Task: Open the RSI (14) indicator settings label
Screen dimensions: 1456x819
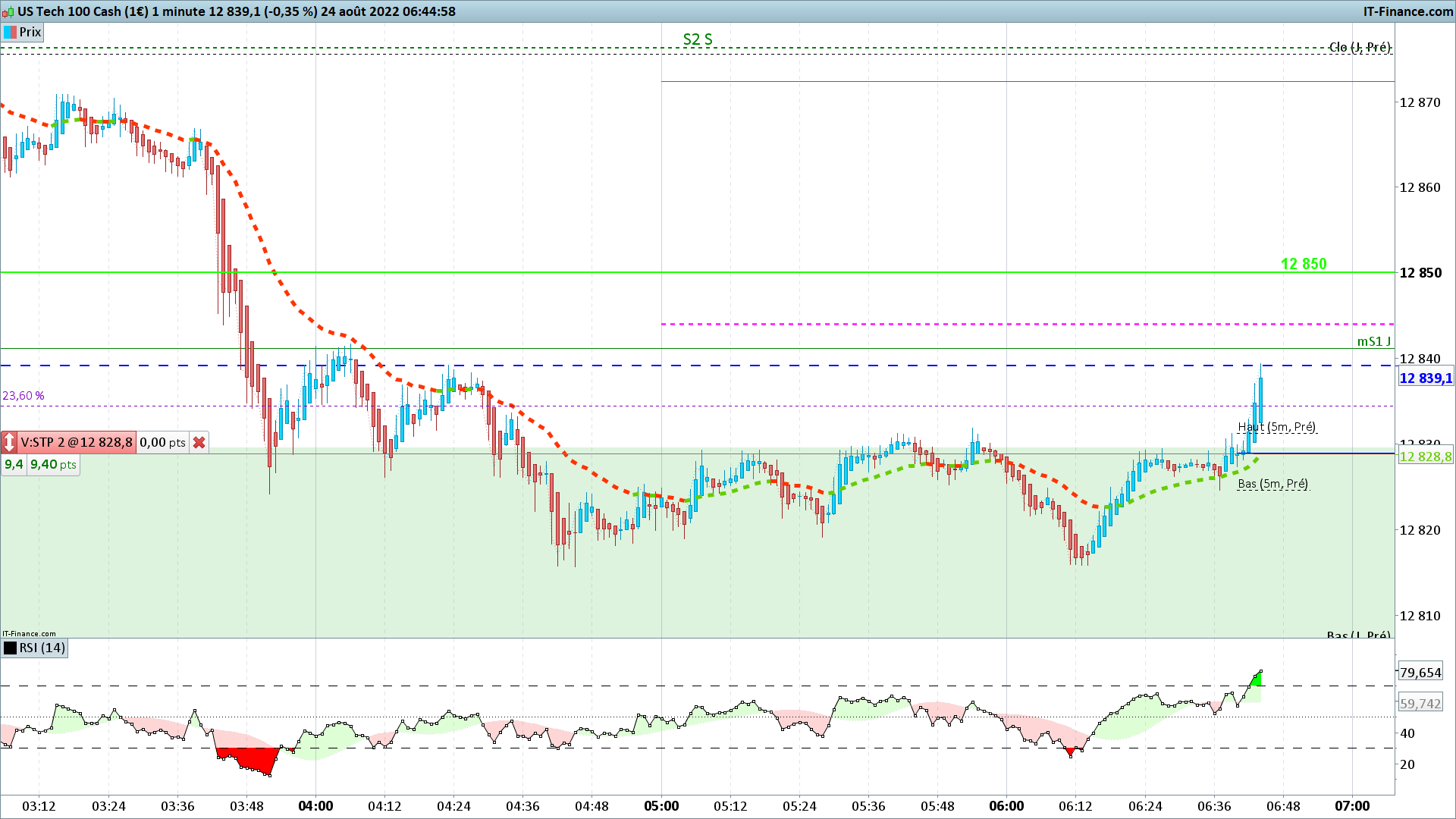Action: click(x=42, y=648)
